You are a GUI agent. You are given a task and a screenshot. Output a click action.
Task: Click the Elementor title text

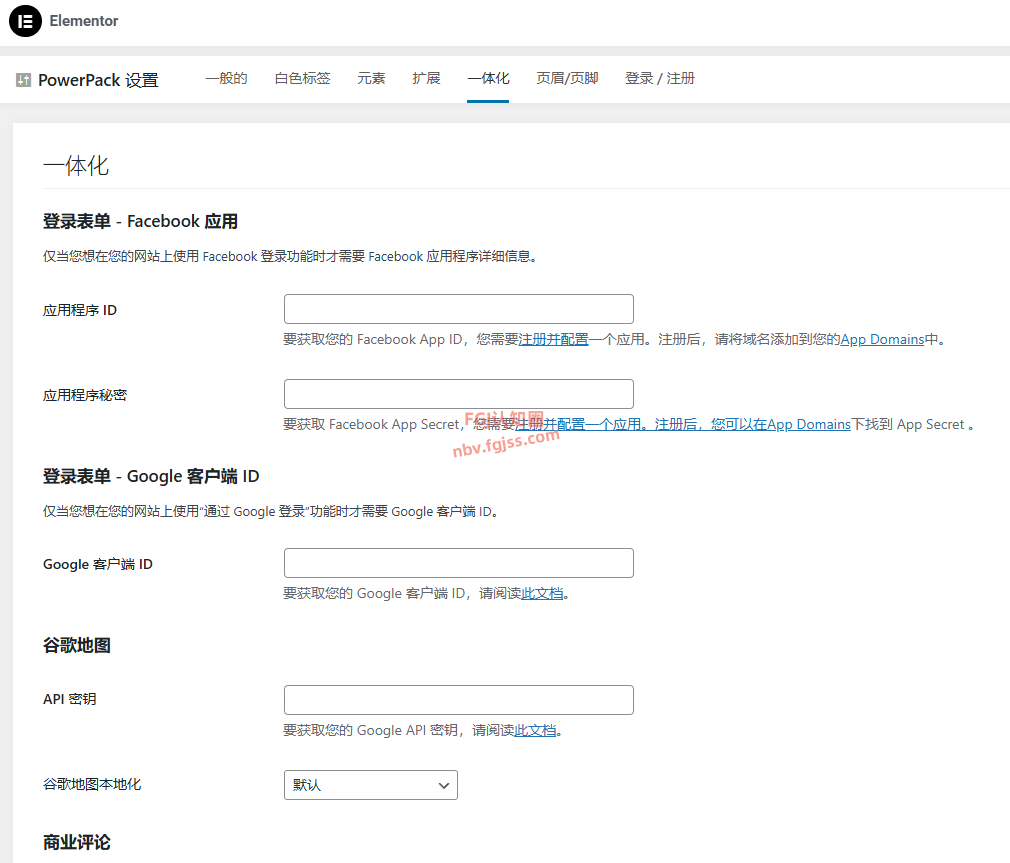[x=84, y=21]
